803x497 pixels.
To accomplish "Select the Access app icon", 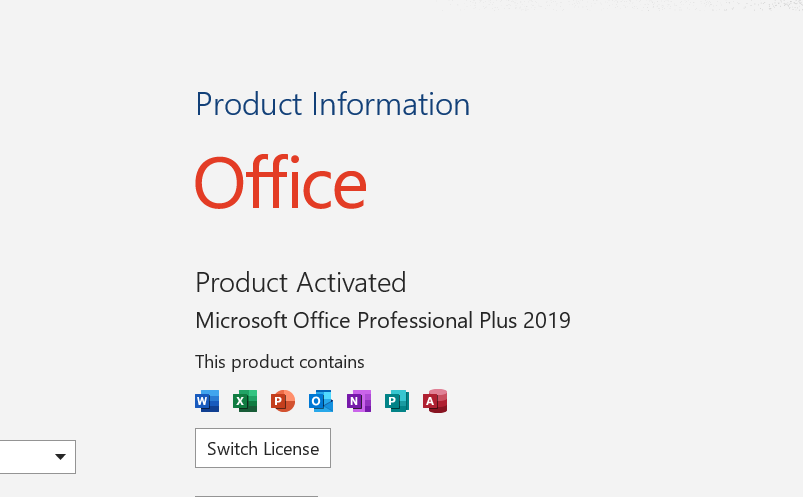I will pyautogui.click(x=435, y=401).
